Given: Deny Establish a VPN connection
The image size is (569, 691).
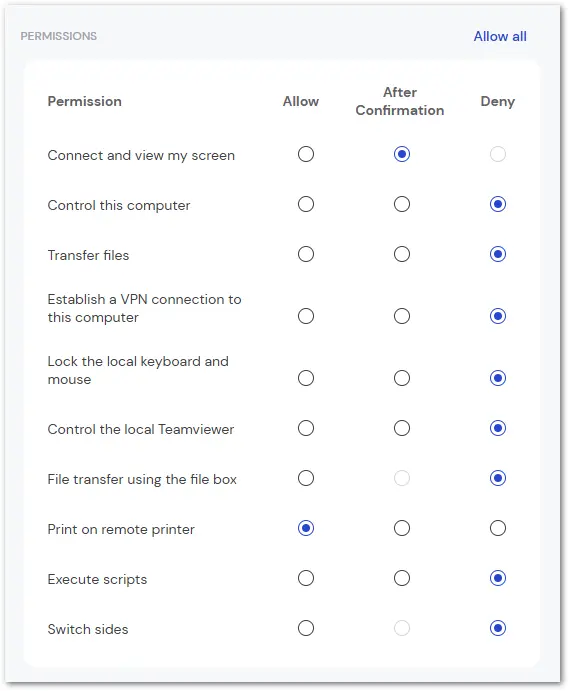Looking at the screenshot, I should 498,316.
